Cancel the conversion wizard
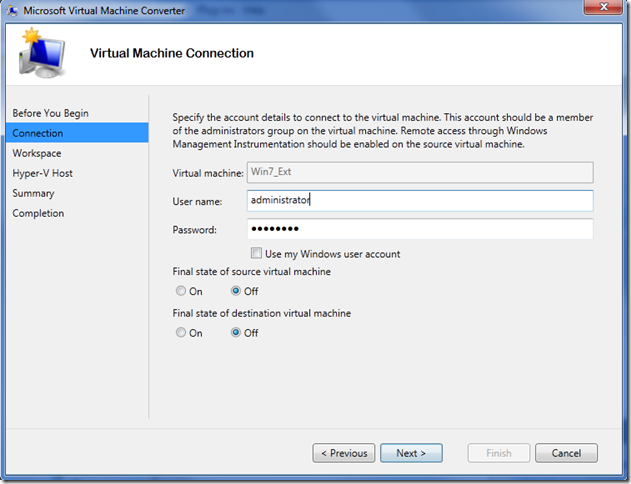The width and height of the screenshot is (631, 484). [566, 453]
